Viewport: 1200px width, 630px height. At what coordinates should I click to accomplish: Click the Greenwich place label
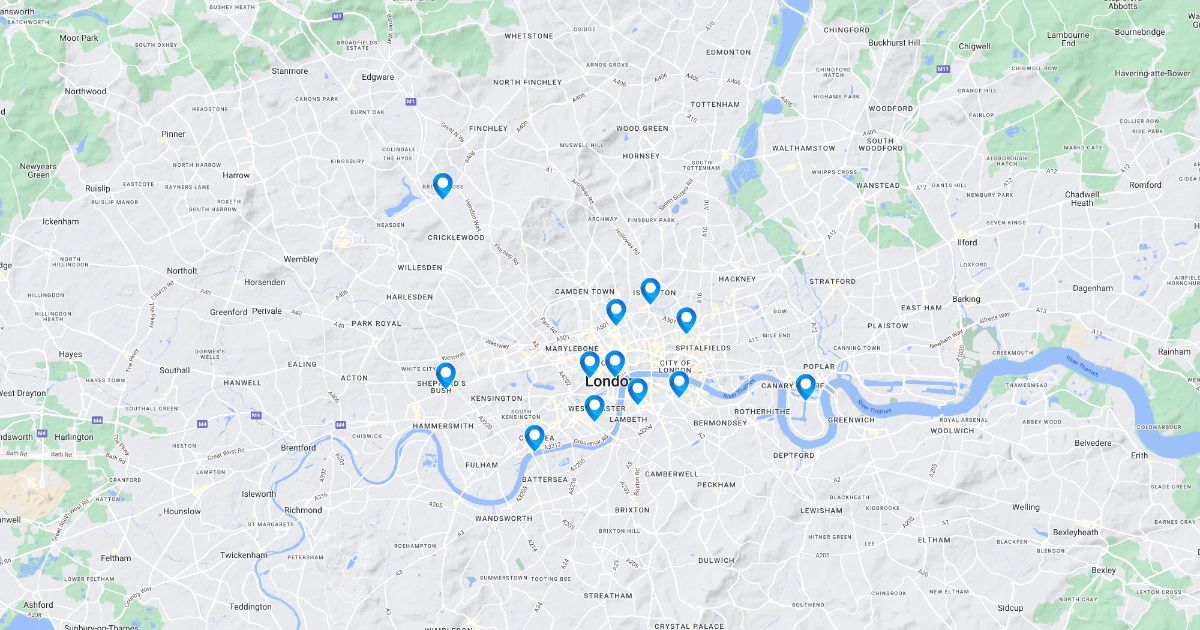(x=853, y=420)
